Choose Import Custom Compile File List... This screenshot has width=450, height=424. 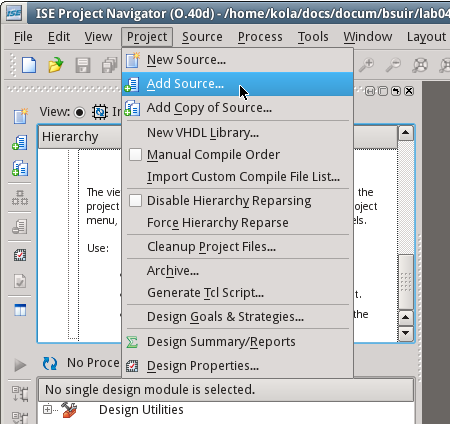point(237,177)
